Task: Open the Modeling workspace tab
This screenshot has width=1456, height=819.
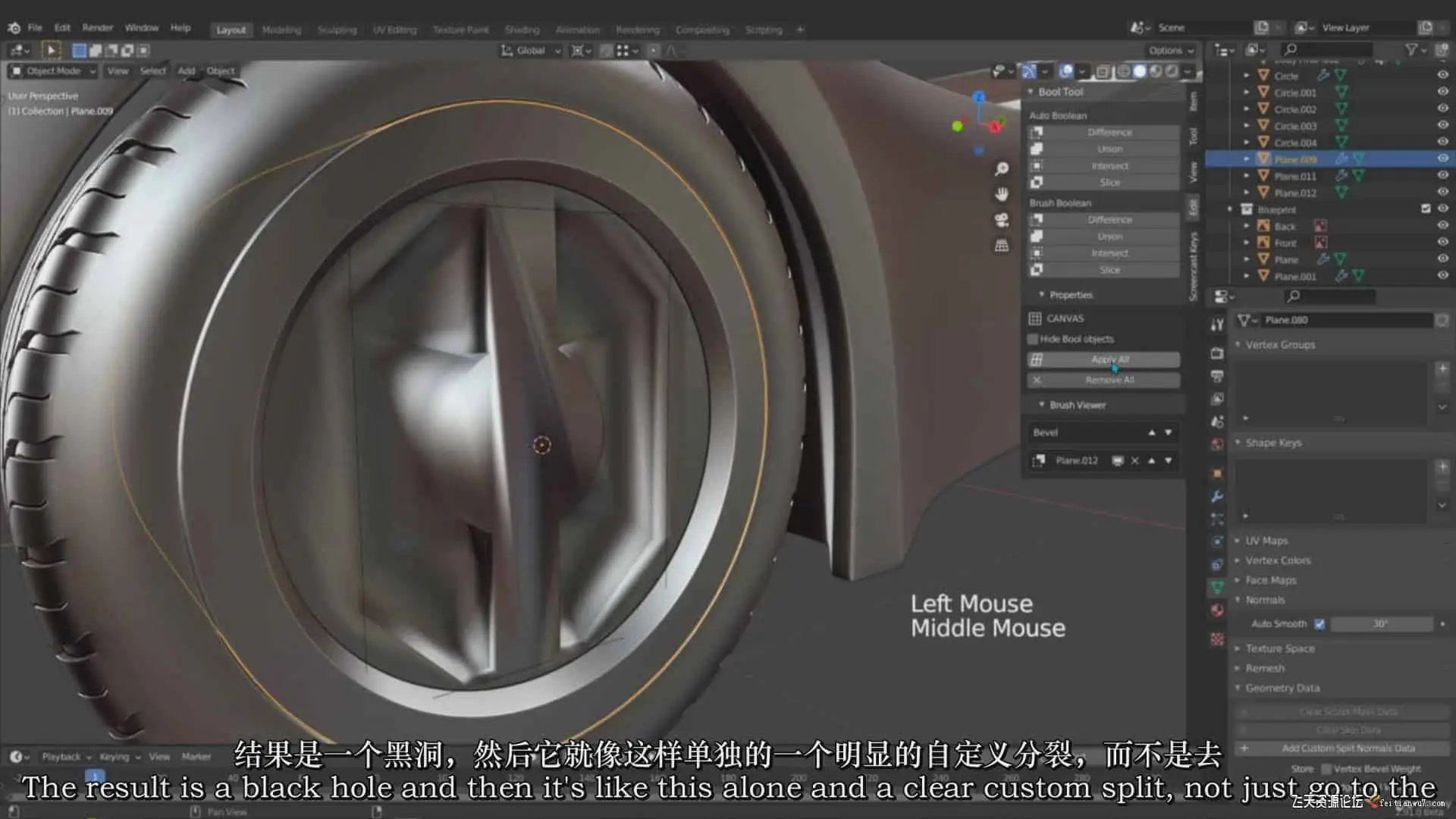Action: click(281, 30)
